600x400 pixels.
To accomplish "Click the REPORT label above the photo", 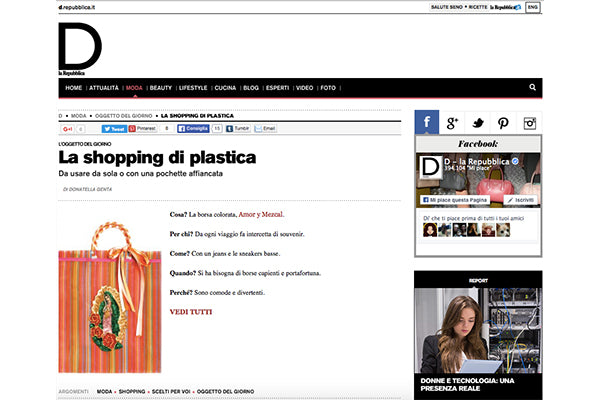I will [x=478, y=281].
